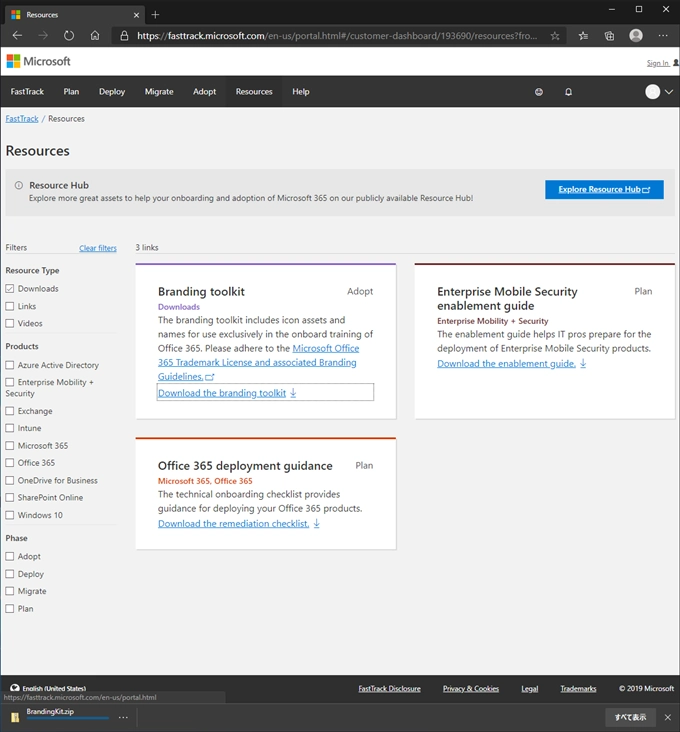This screenshot has height=732, width=680.
Task: Check the Office 365 filter
Action: point(10,463)
